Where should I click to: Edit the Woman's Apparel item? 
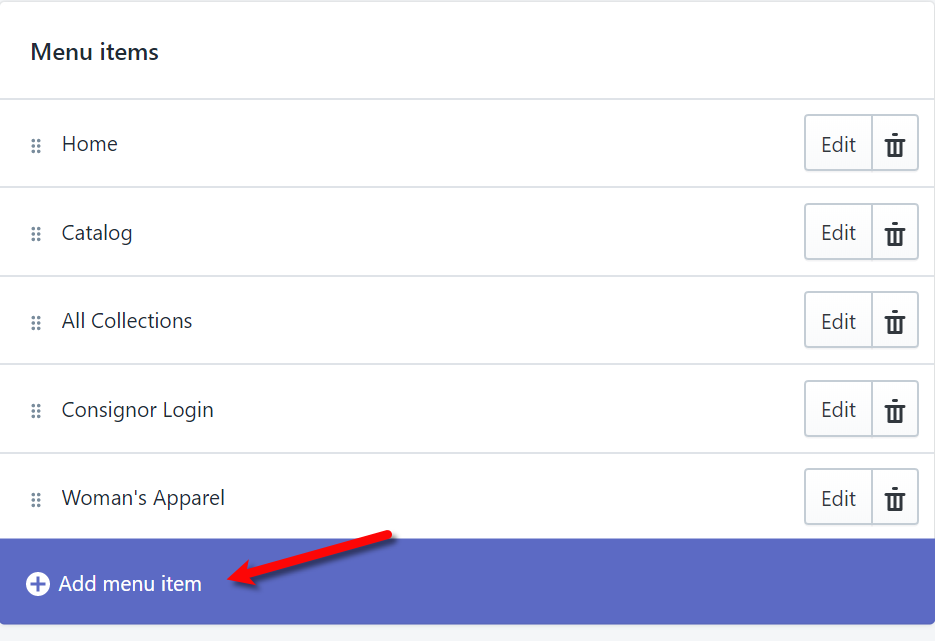click(838, 497)
